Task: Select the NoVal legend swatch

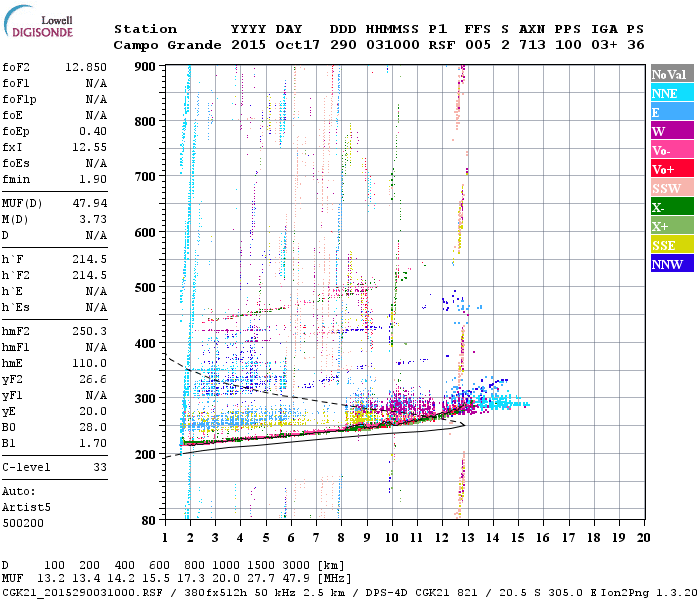Action: 672,74
